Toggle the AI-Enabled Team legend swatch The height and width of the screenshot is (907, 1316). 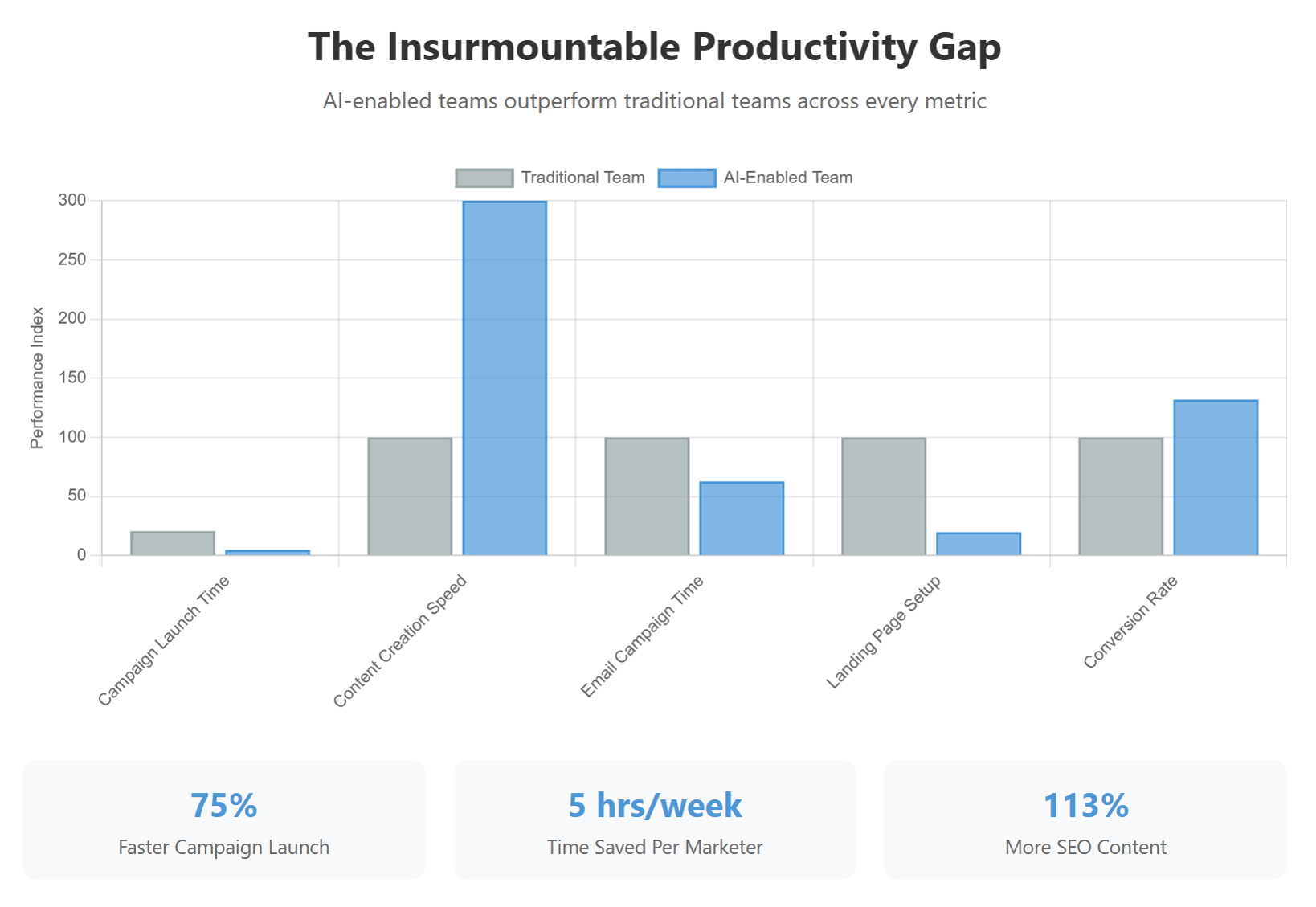pos(687,178)
